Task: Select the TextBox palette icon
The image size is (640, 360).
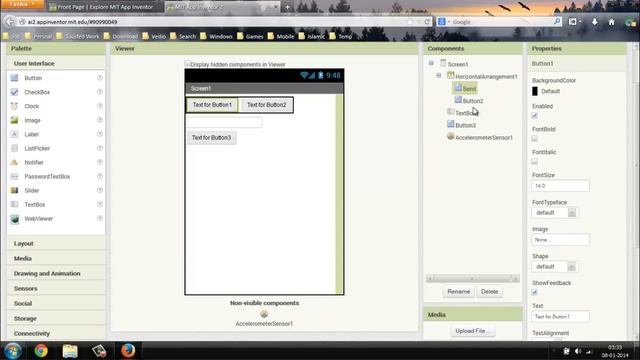Action: click(x=14, y=204)
